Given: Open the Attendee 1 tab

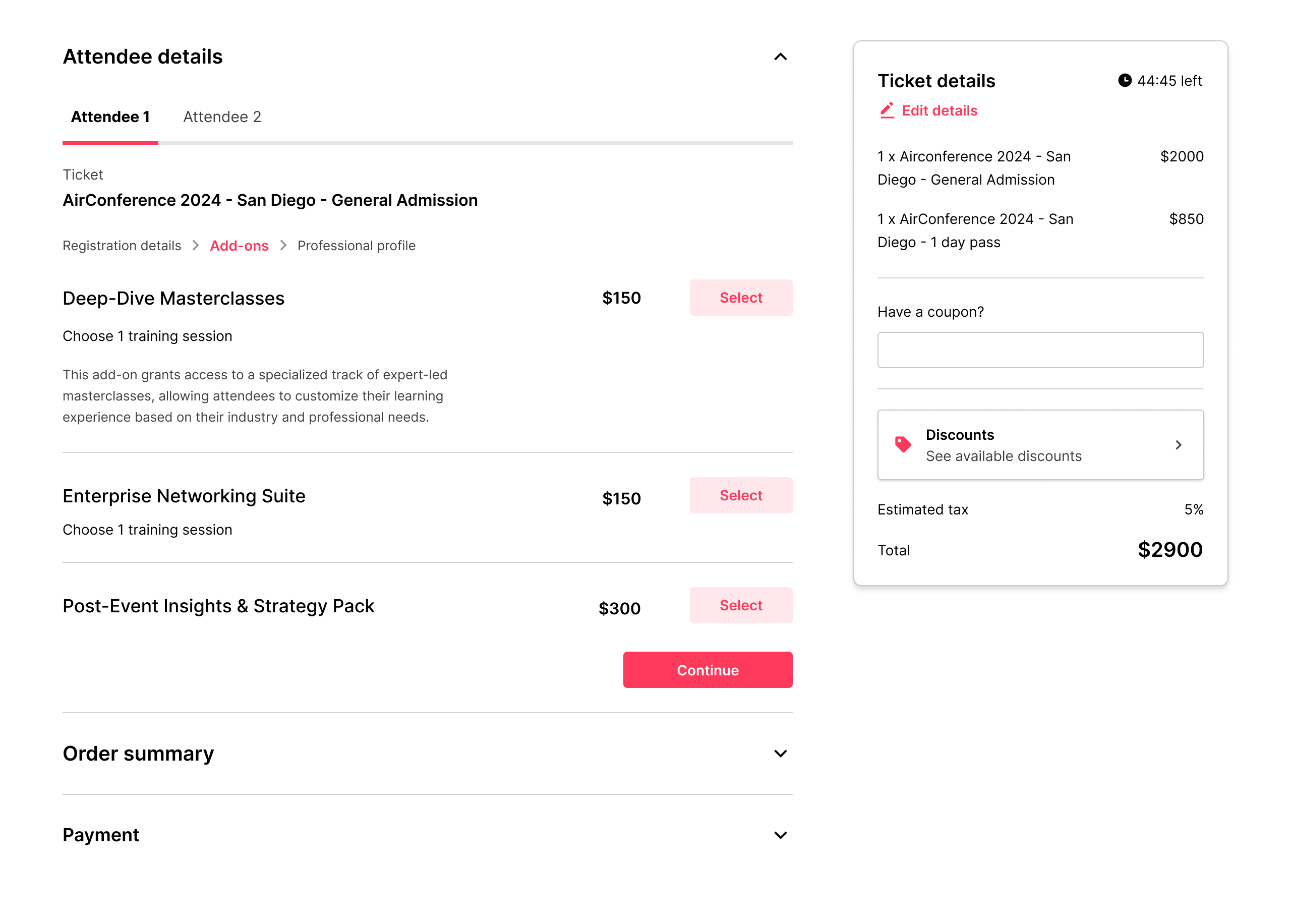Looking at the screenshot, I should click(110, 117).
